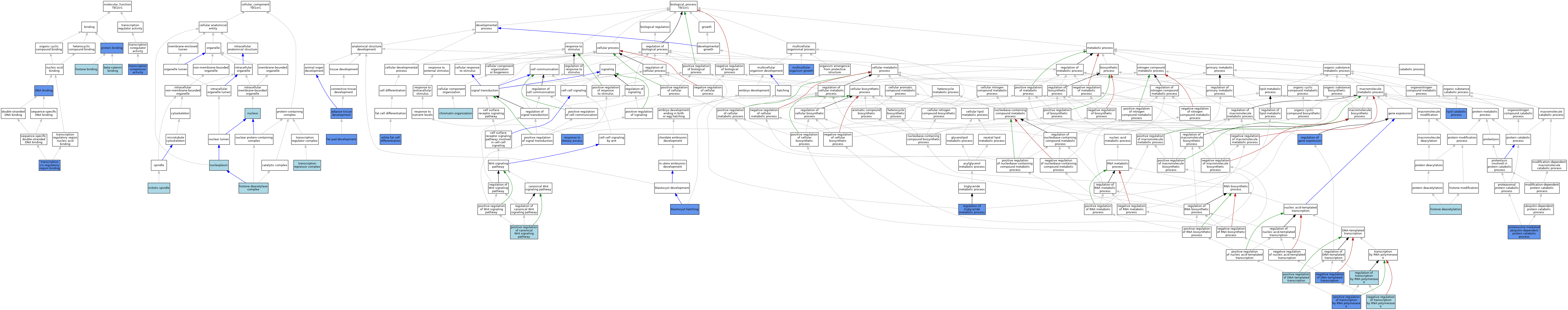Select the animal organ development node

(314, 69)
